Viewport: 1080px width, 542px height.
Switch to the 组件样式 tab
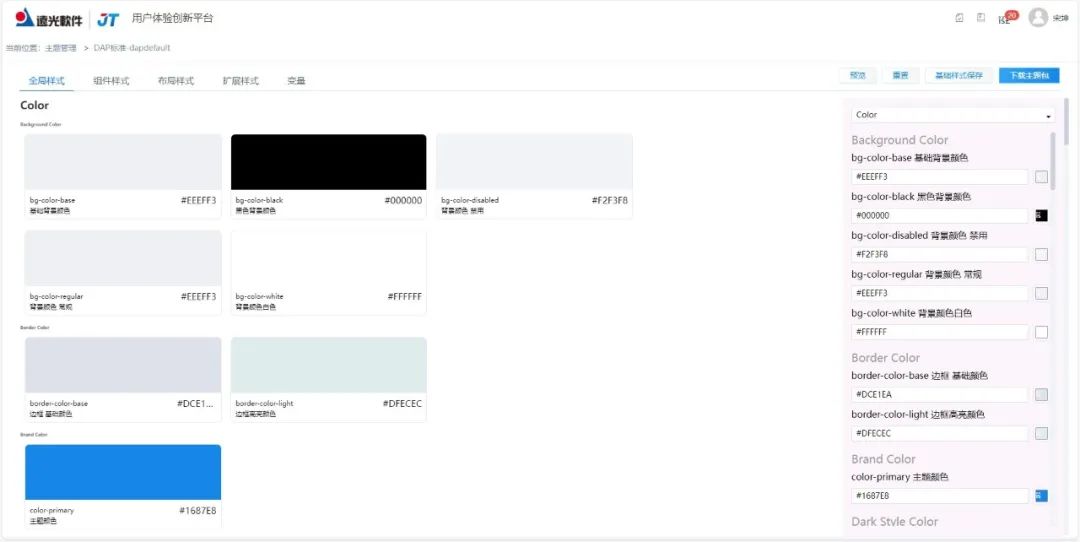coord(111,81)
